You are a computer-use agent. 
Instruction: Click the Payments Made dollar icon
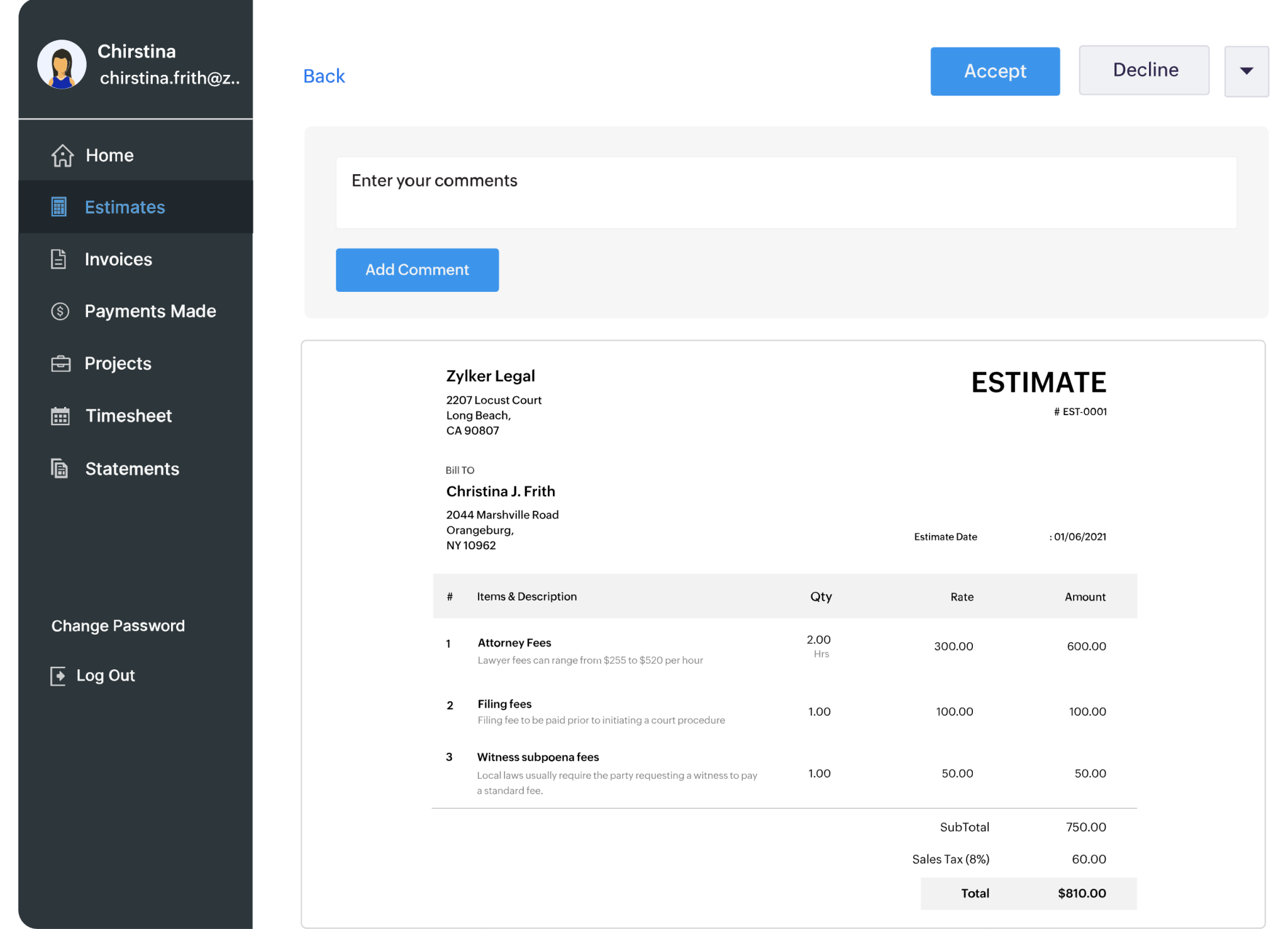pos(60,311)
